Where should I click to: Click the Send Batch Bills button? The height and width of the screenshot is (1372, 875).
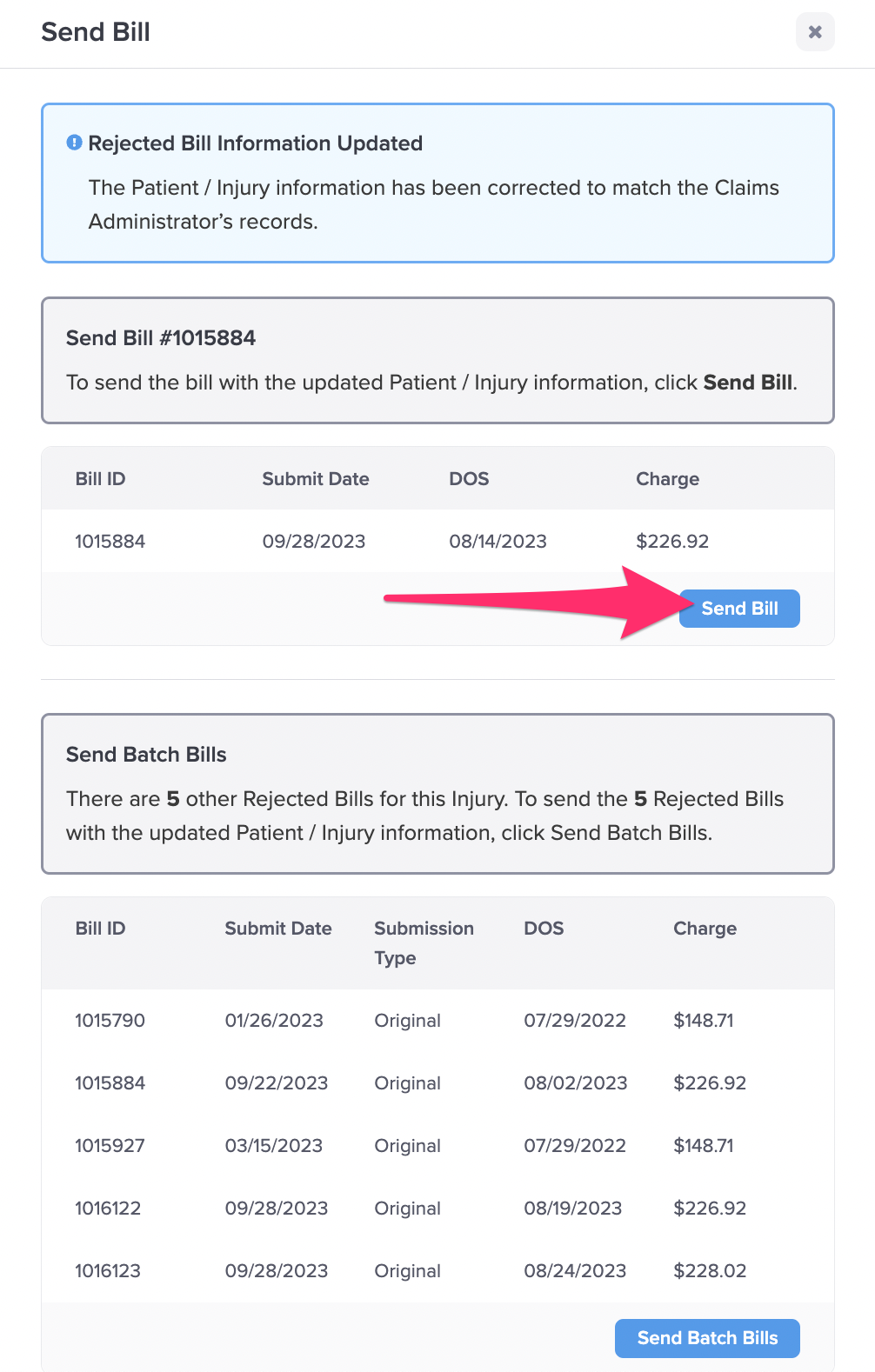pyautogui.click(x=706, y=1338)
